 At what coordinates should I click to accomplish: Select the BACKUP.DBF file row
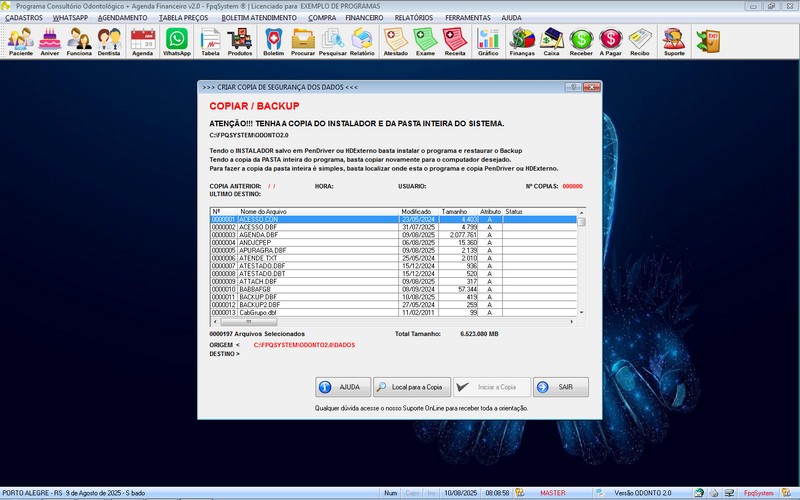pyautogui.click(x=300, y=297)
